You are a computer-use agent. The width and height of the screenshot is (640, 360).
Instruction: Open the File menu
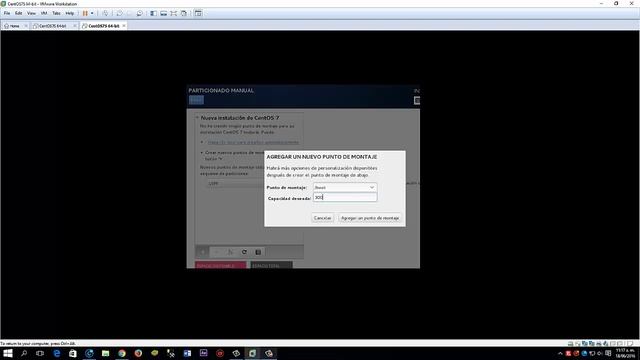pyautogui.click(x=7, y=13)
